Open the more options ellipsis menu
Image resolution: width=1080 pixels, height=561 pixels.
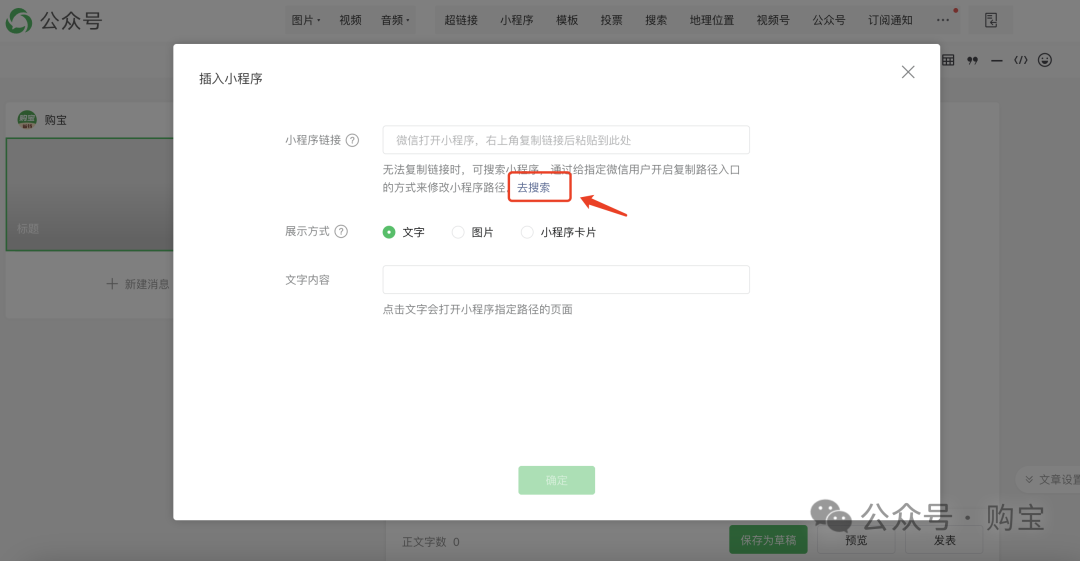(943, 20)
